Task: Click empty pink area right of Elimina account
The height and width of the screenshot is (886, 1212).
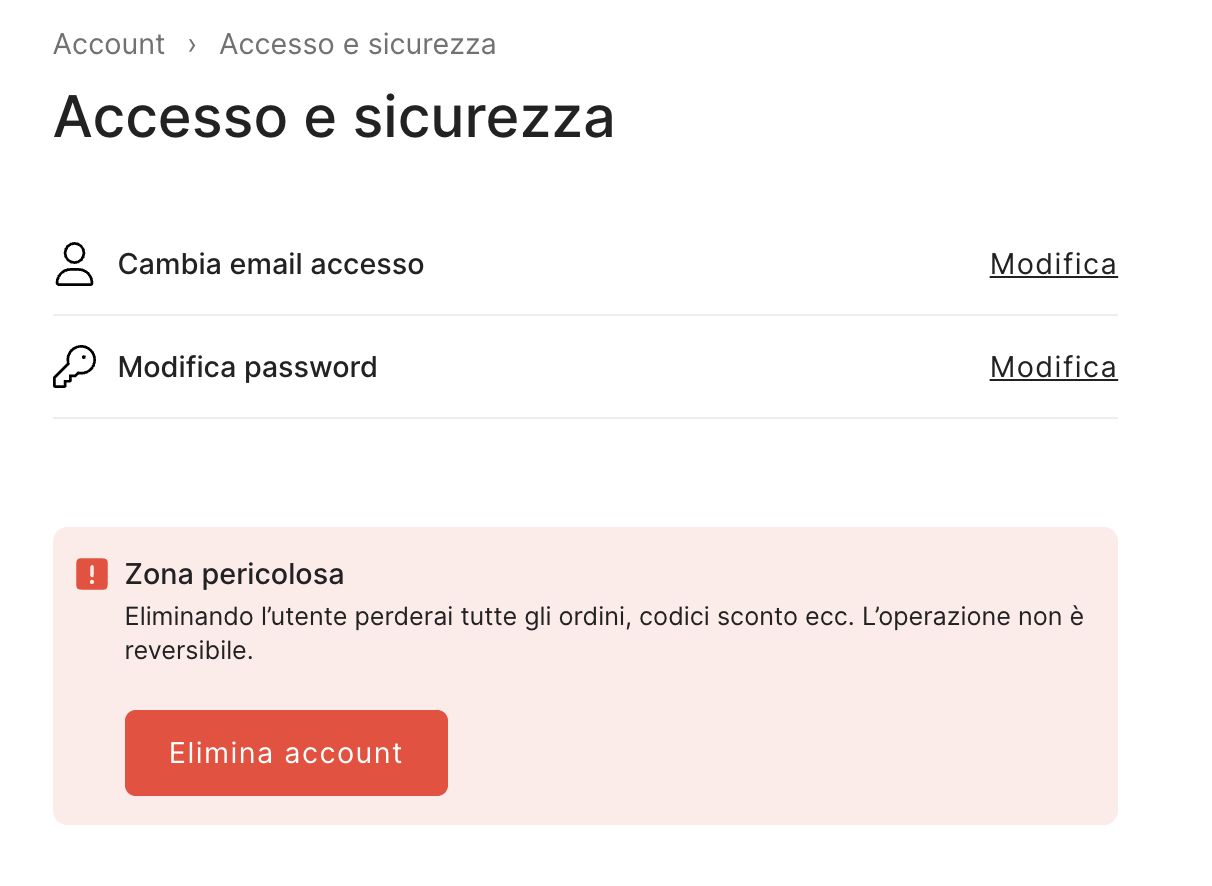Action: [x=780, y=753]
